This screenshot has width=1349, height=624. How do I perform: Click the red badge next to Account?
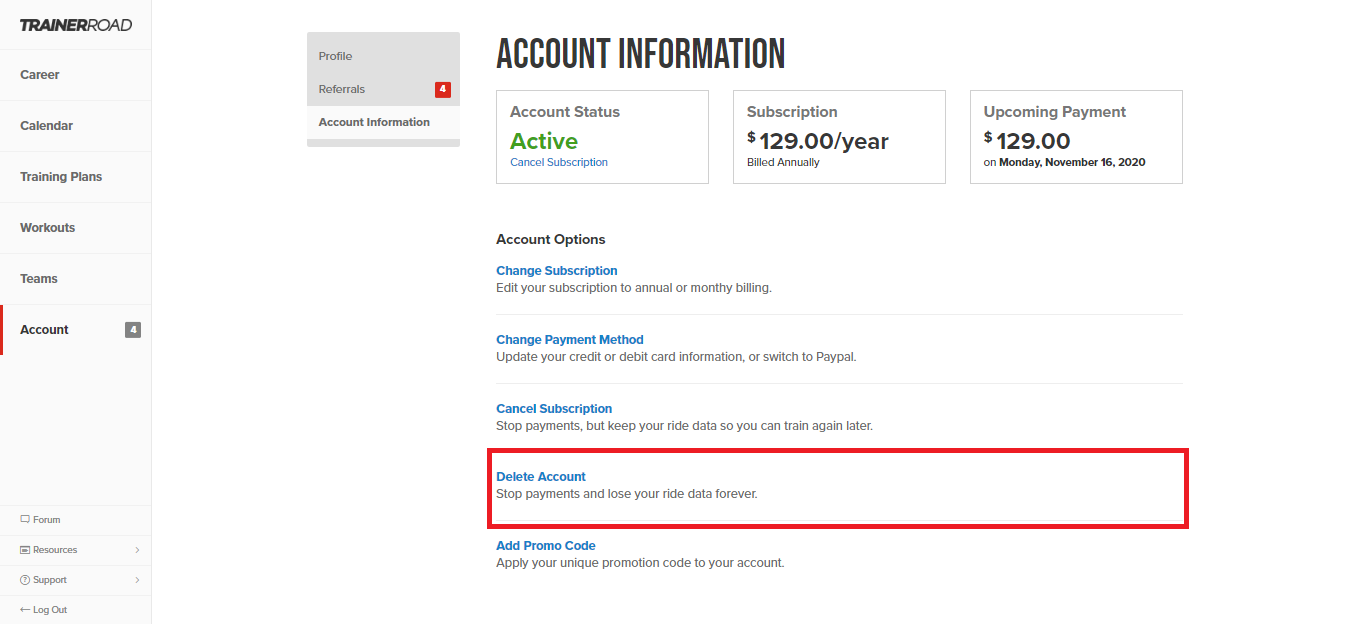point(133,329)
